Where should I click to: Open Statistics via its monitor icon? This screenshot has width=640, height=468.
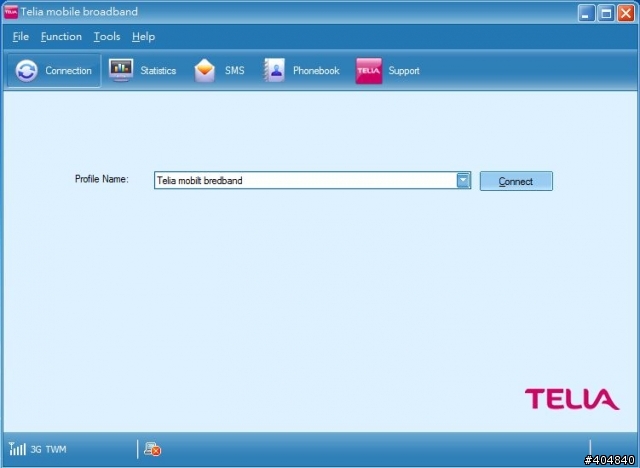[121, 70]
